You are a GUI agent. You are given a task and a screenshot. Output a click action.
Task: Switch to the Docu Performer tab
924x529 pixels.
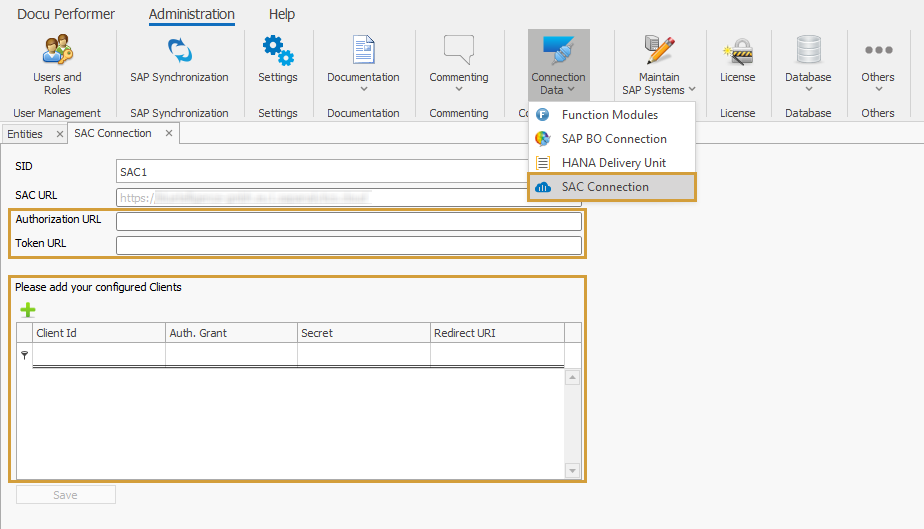(x=66, y=14)
